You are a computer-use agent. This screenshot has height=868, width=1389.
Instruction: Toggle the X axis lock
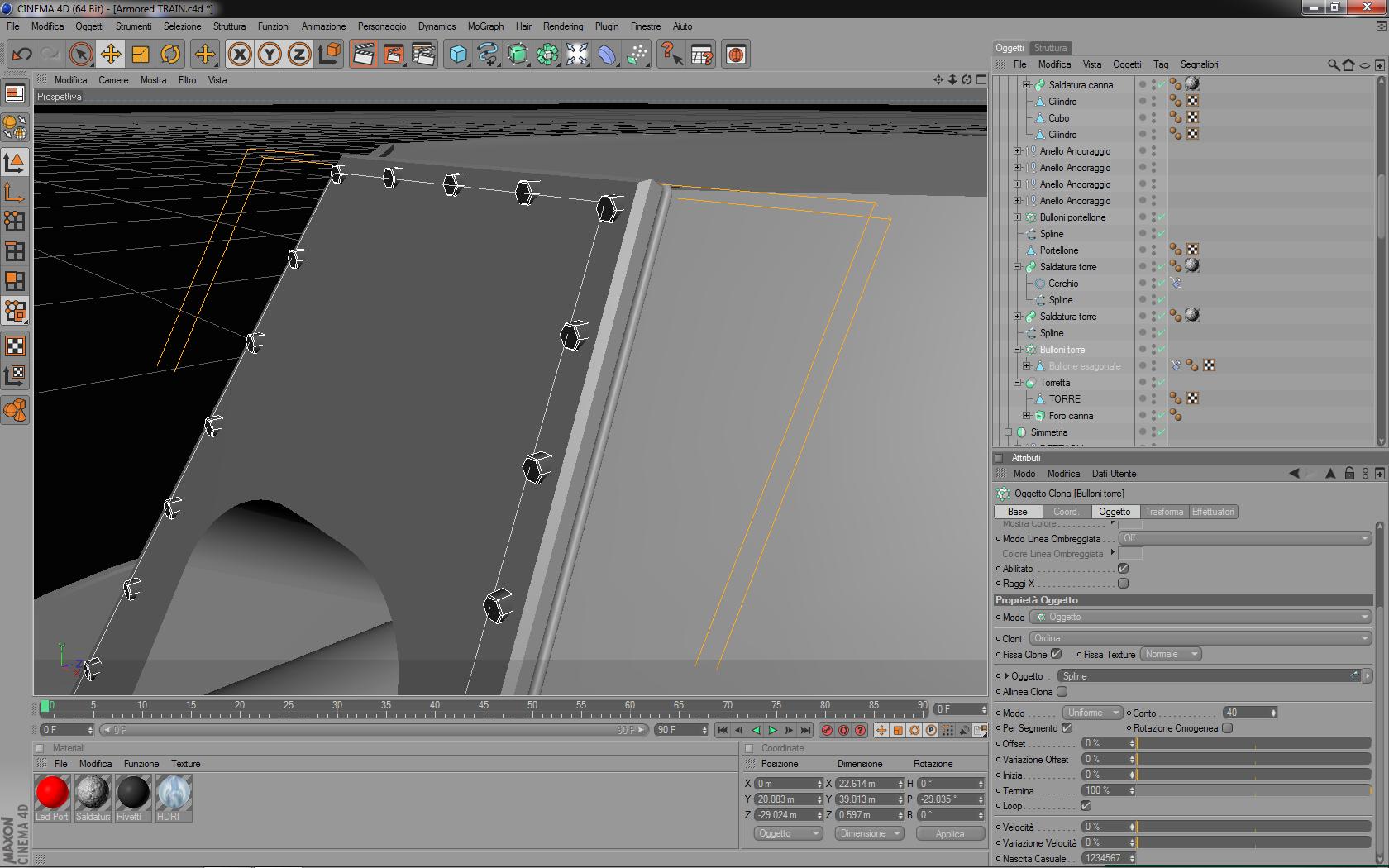240,55
